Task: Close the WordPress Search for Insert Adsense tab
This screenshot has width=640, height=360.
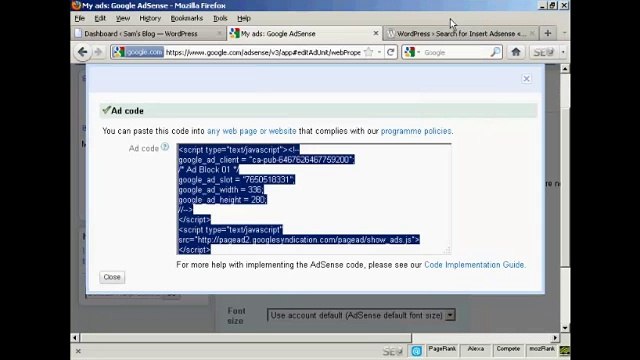Action: [x=532, y=33]
